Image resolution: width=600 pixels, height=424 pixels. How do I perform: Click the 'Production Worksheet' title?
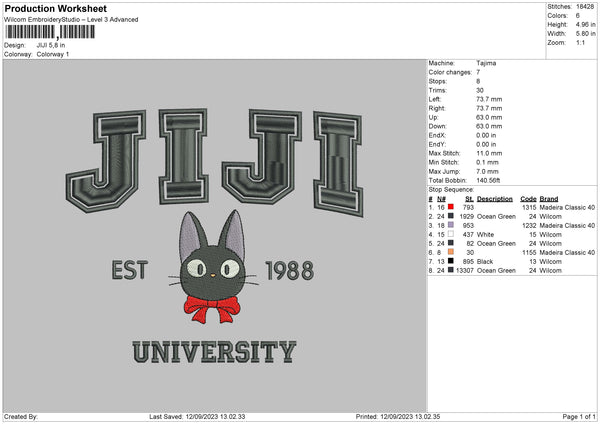[55, 8]
